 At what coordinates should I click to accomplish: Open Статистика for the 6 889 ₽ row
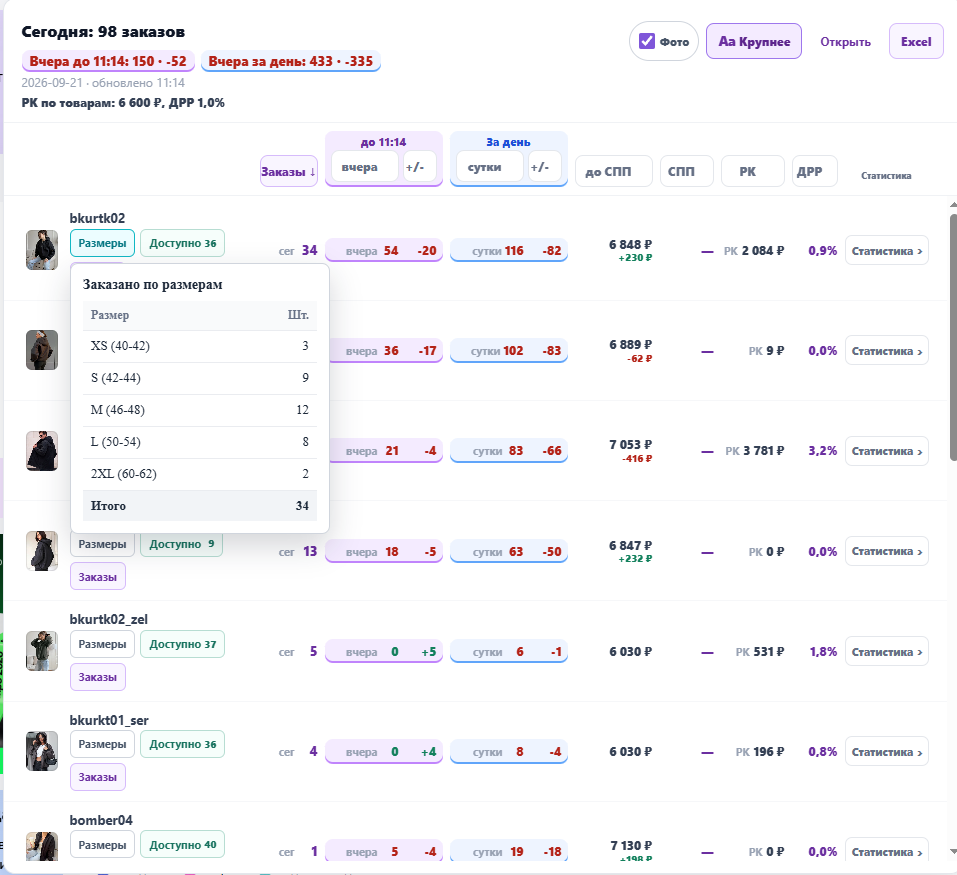[x=886, y=351]
